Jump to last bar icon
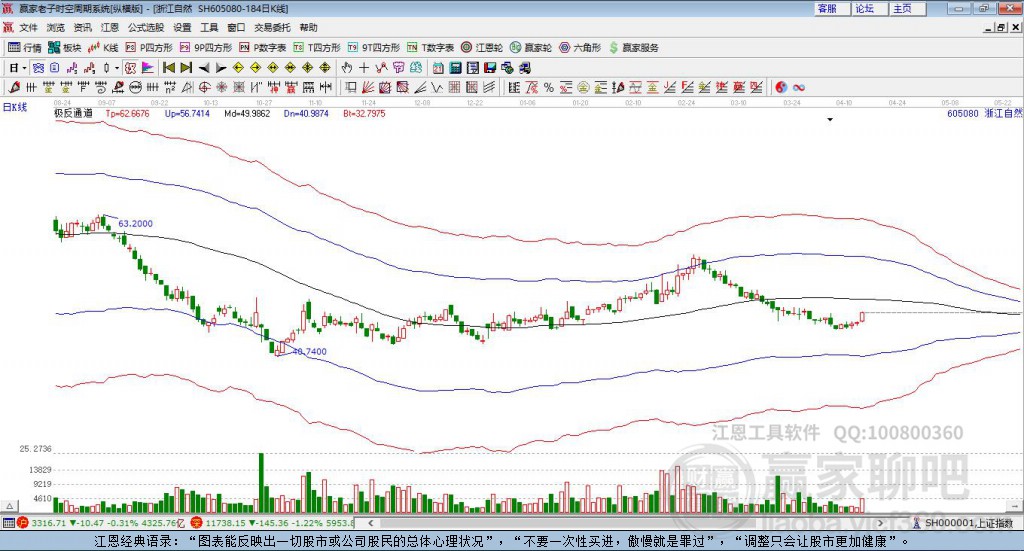The height and width of the screenshot is (551, 1024). [186, 68]
